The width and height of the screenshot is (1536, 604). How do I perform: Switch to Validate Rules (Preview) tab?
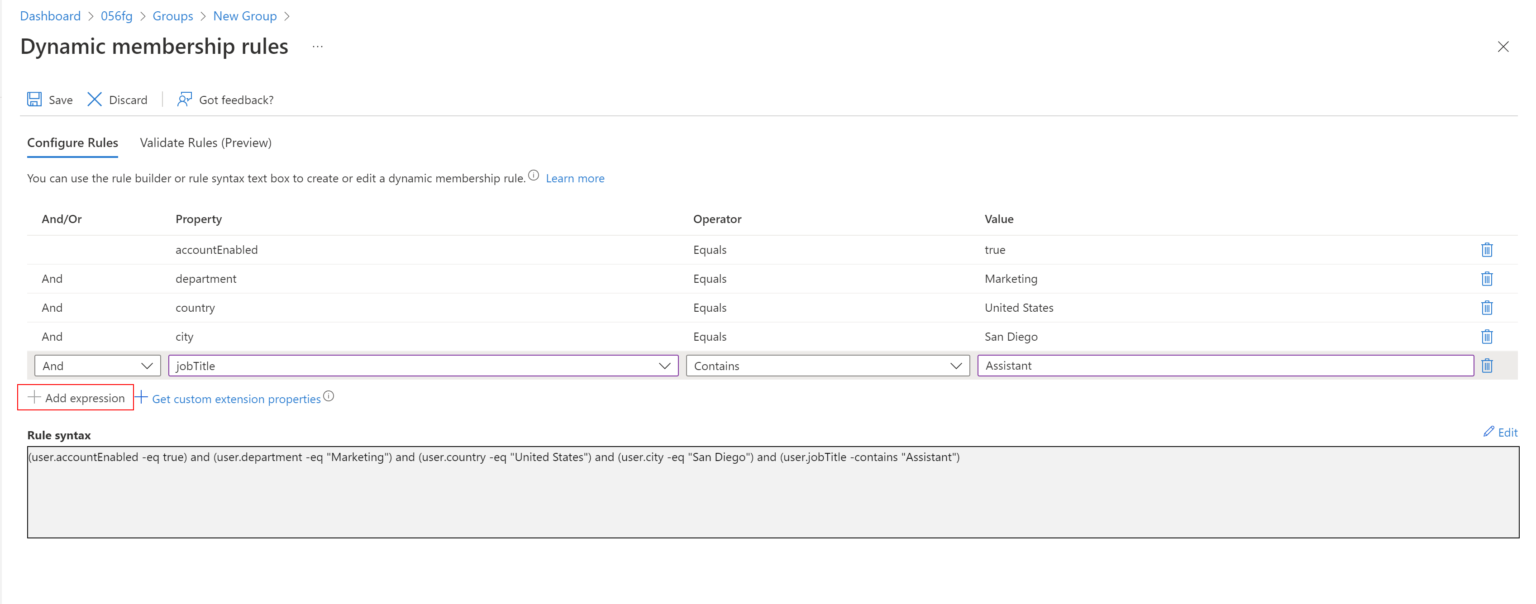[205, 142]
